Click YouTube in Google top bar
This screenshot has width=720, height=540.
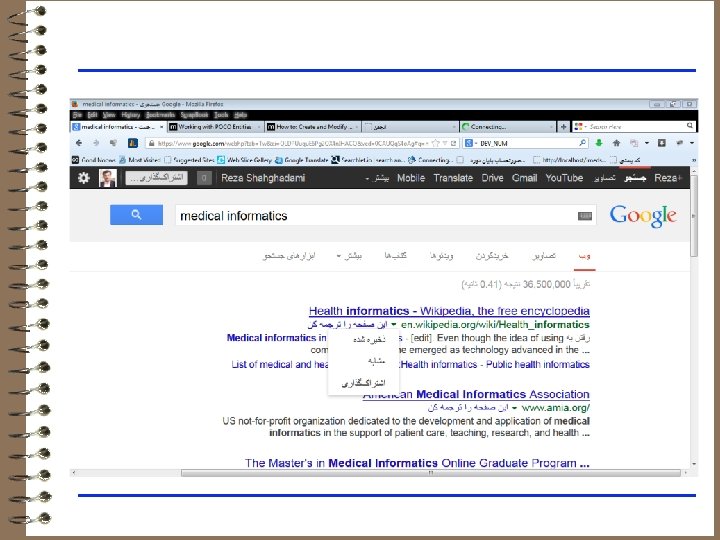point(564,178)
